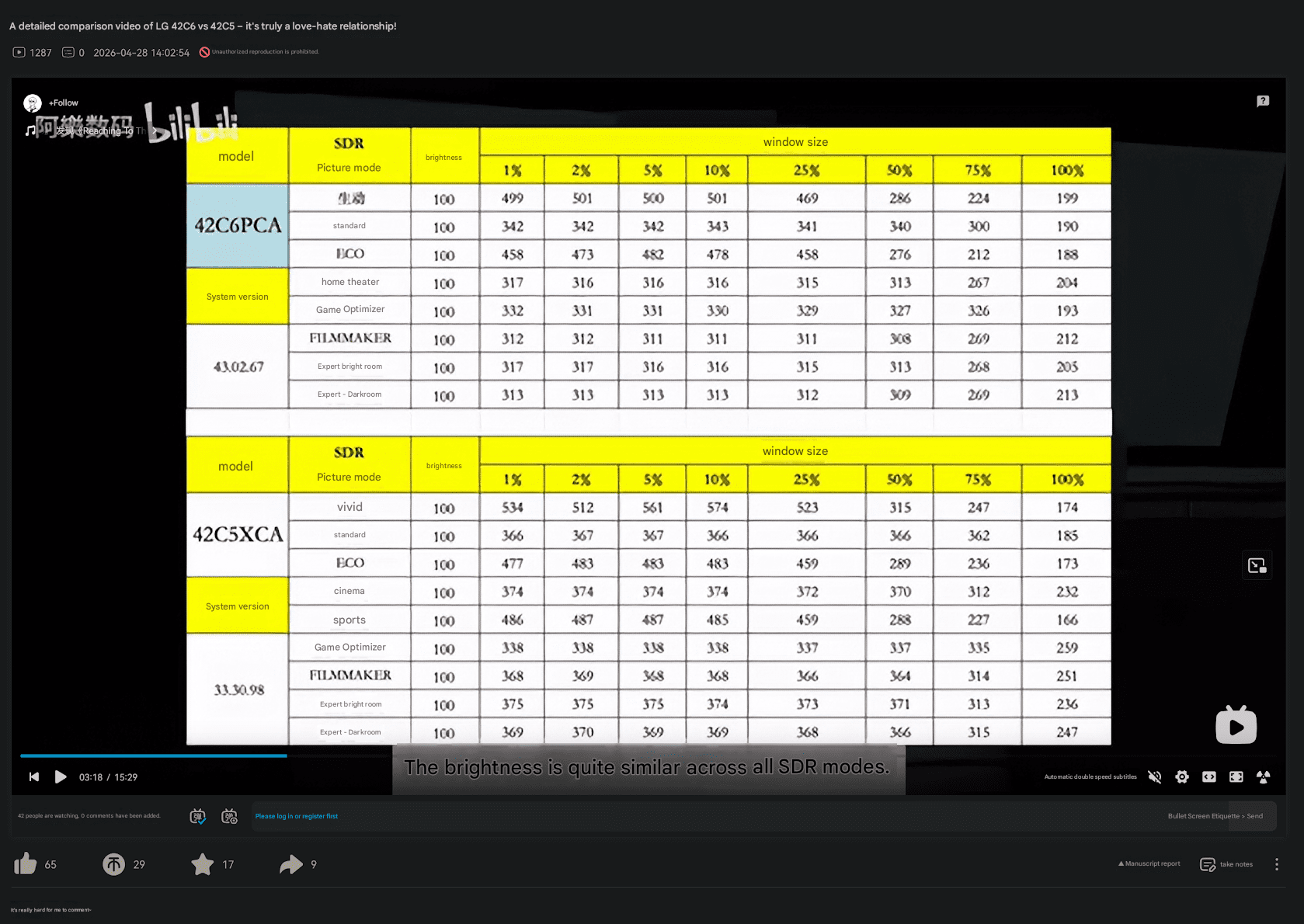
Task: Open bullet comment display settings
Action: click(x=229, y=816)
